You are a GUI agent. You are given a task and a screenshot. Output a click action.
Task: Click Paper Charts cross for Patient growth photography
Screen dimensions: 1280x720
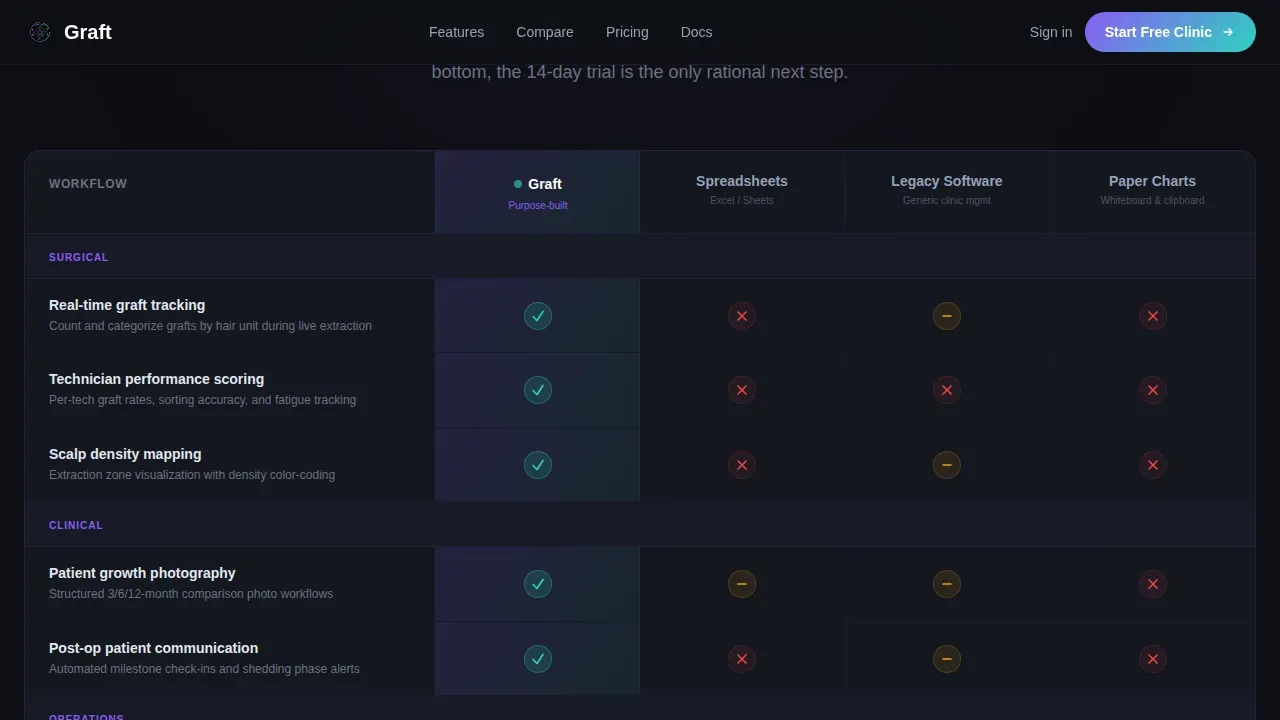pos(1153,584)
